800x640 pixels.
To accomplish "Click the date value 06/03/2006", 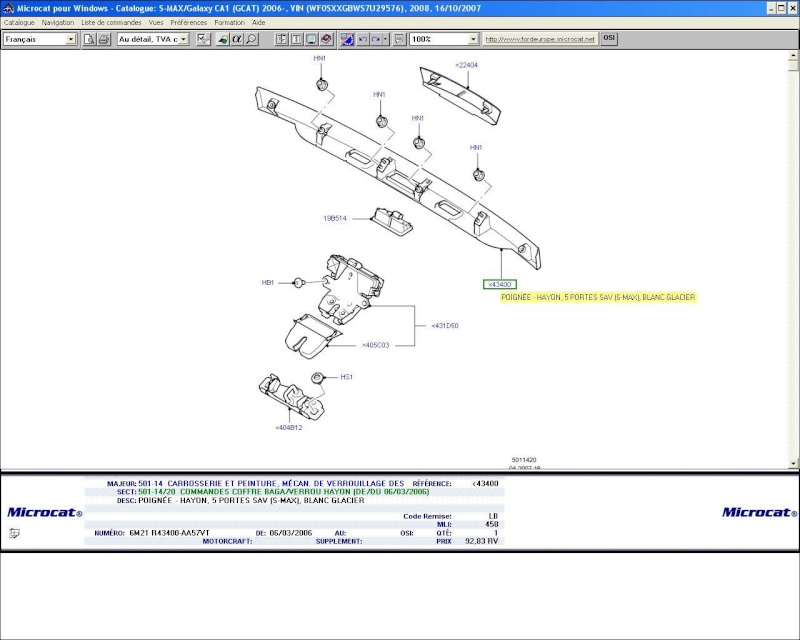I will pos(290,533).
